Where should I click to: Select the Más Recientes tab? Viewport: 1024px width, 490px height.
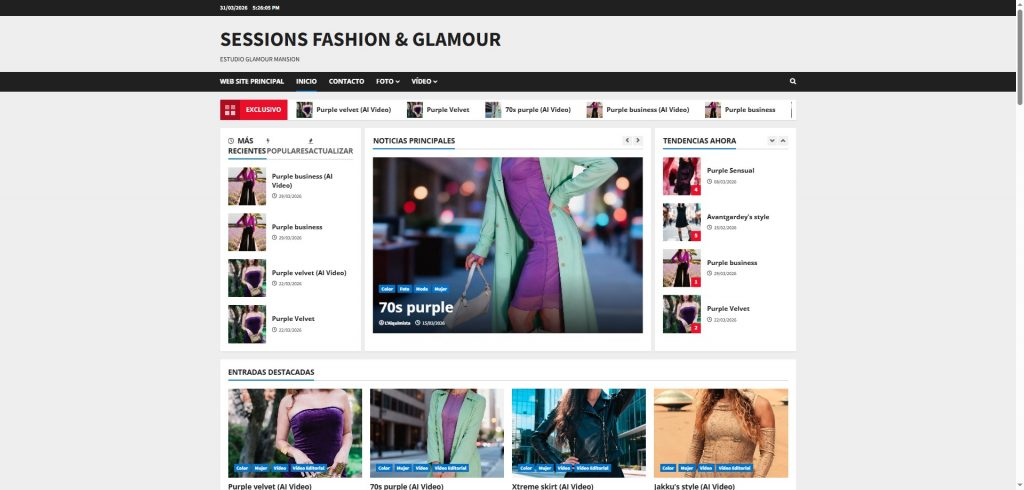[246, 146]
